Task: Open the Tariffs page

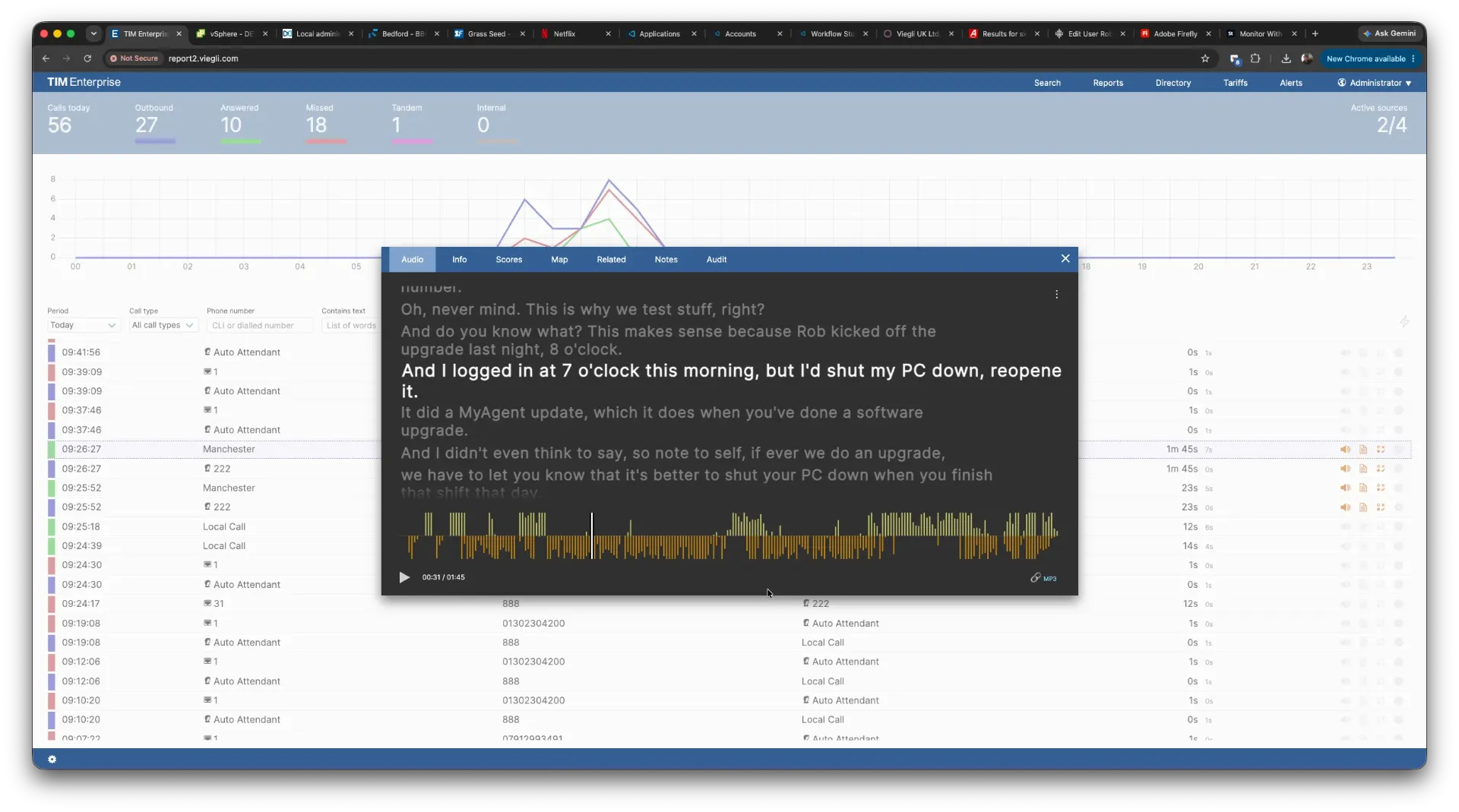Action: 1235,83
